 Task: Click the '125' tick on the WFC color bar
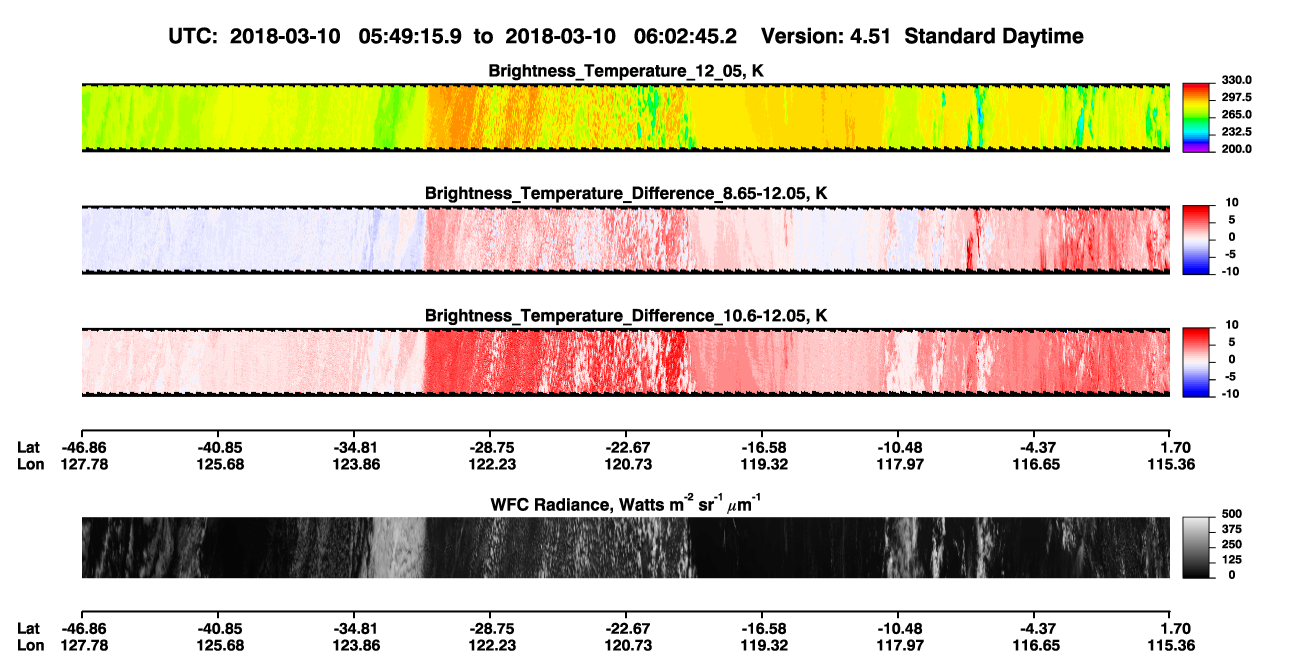tap(1230, 559)
